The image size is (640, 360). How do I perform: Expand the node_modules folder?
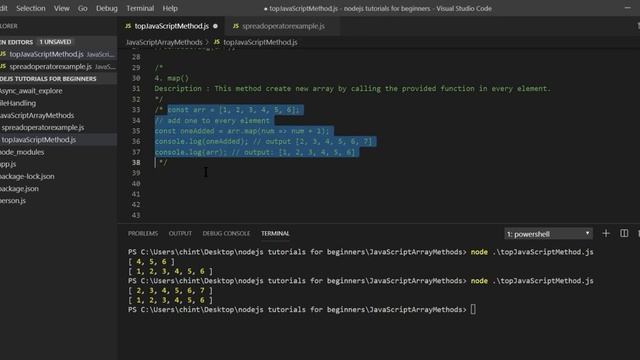point(58,152)
